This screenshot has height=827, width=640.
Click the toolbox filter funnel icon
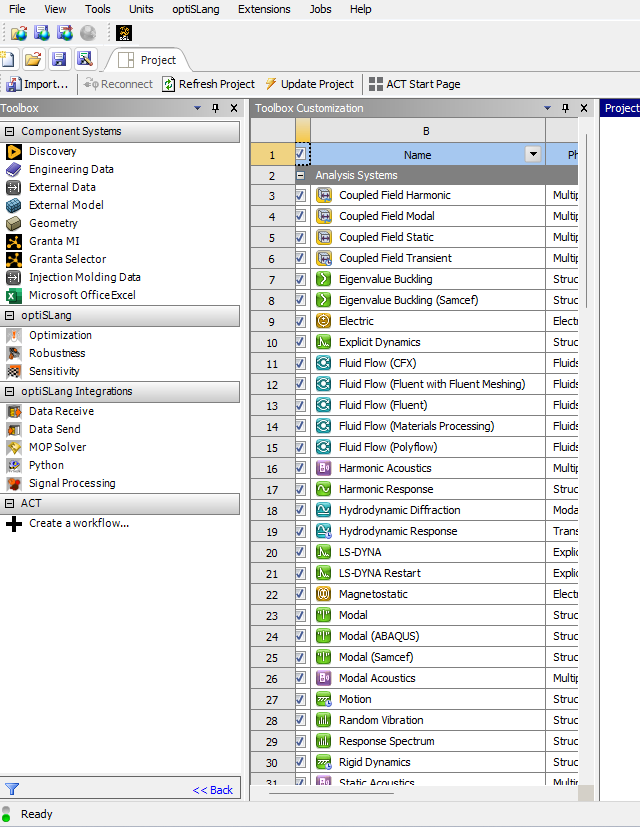tap(12, 789)
